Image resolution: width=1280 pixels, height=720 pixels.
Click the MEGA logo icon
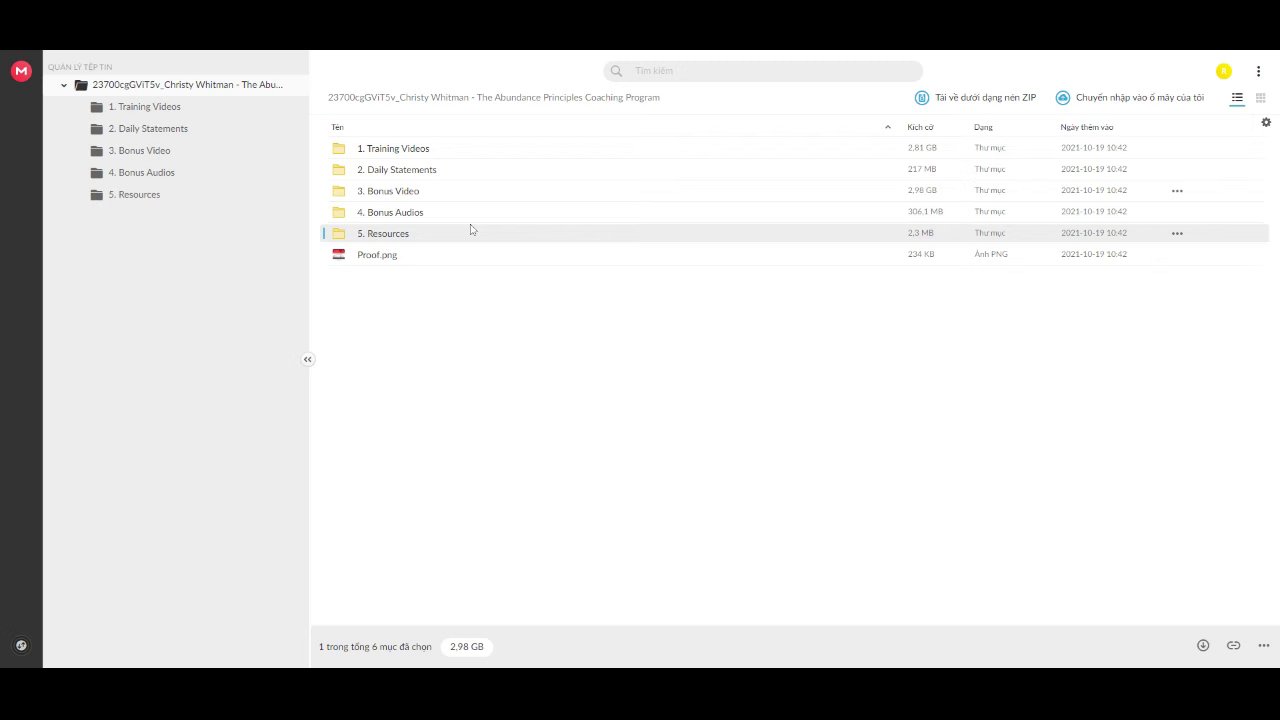pos(21,71)
